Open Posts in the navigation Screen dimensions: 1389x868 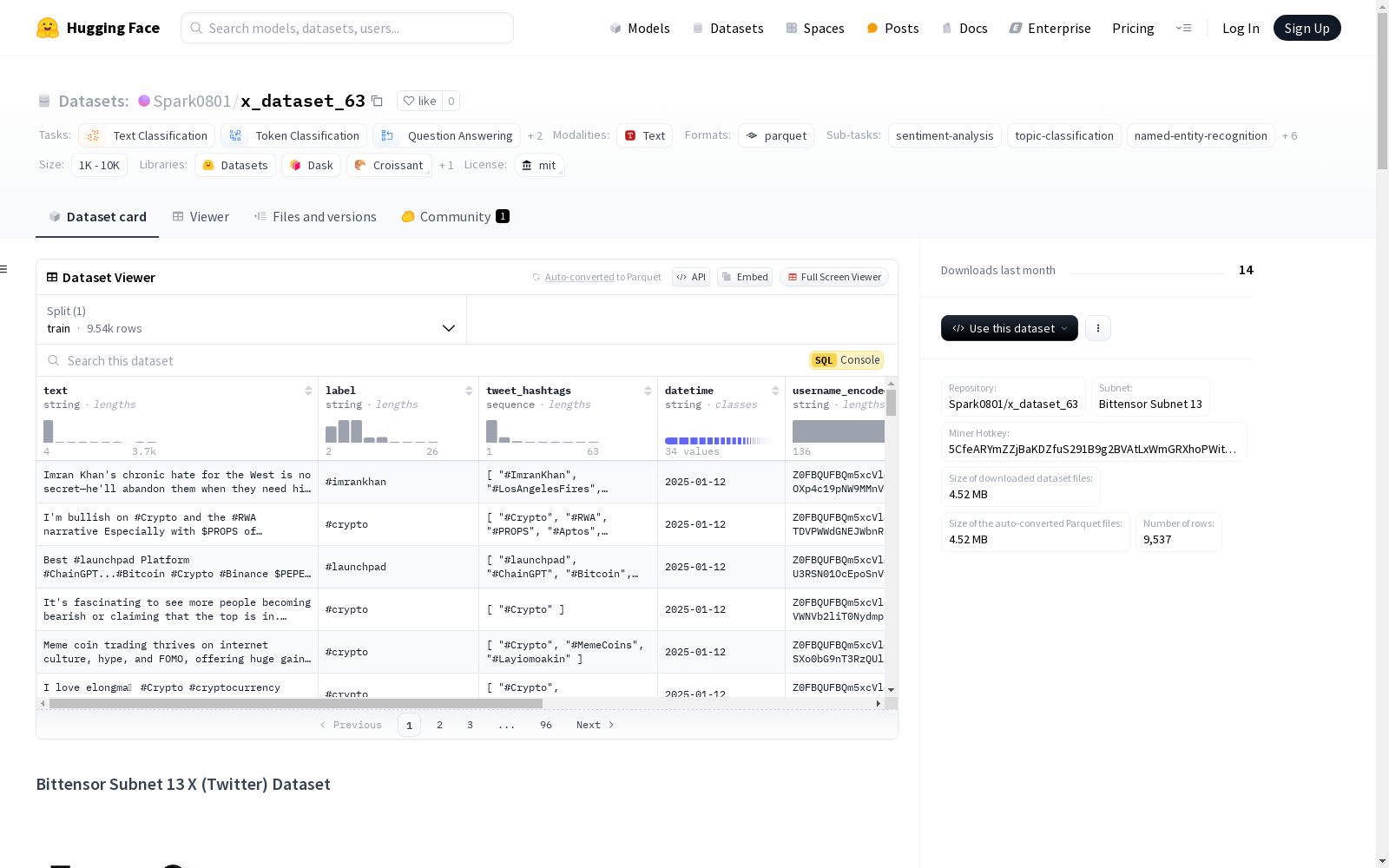click(x=892, y=28)
